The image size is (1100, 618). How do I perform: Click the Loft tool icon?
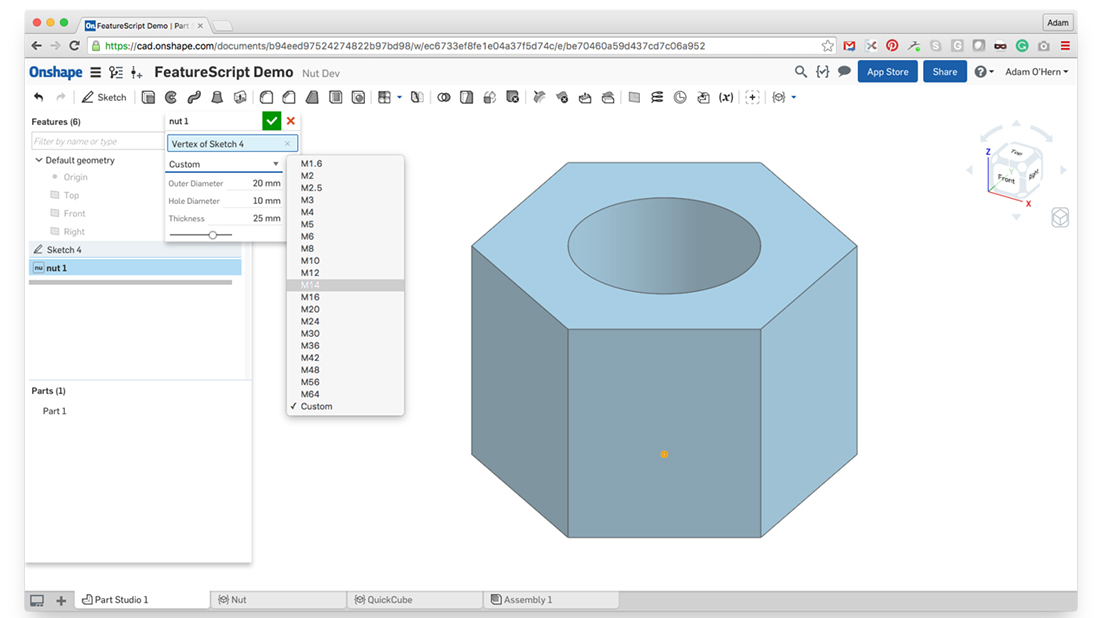[216, 97]
